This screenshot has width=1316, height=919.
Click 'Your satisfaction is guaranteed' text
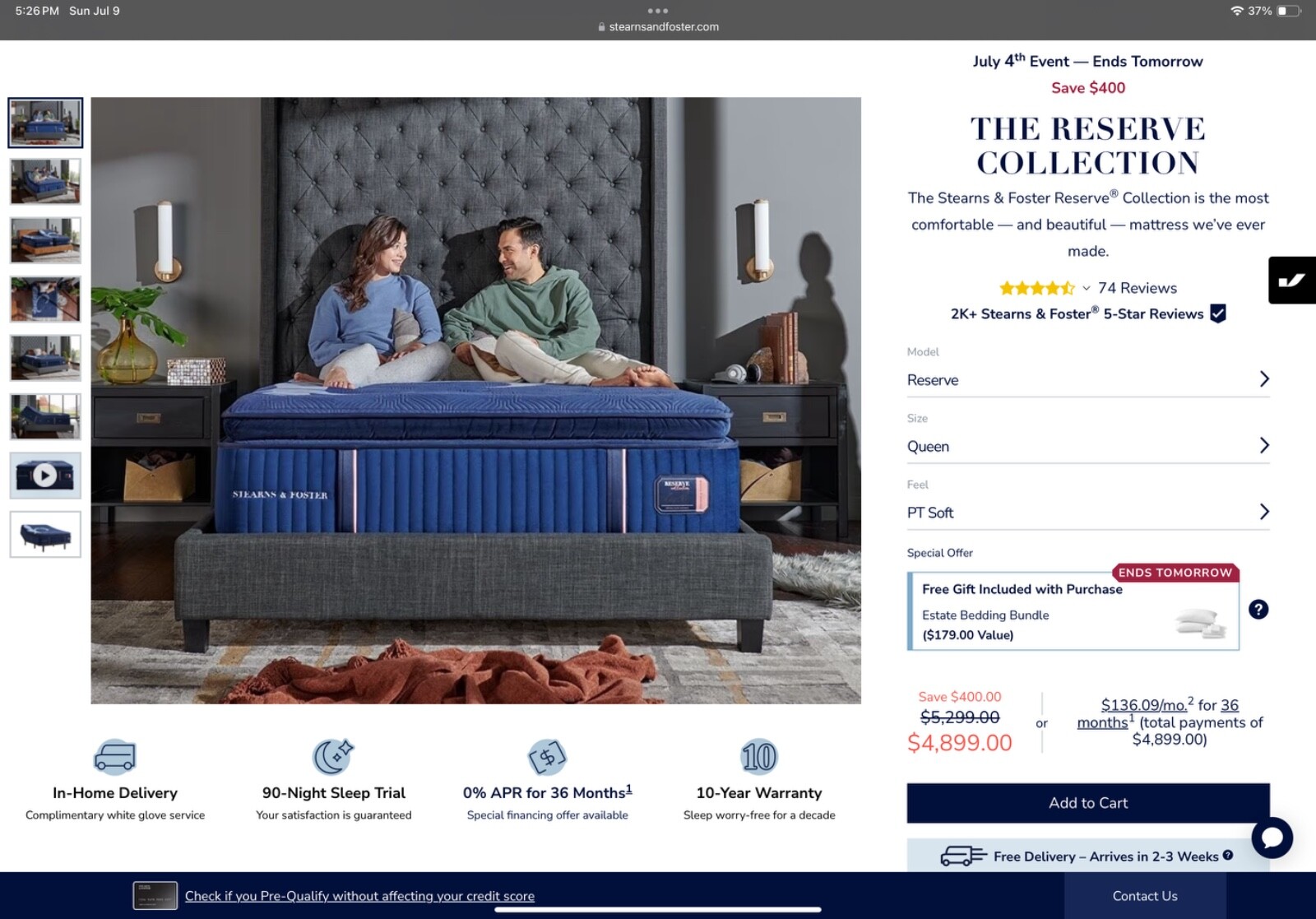click(x=333, y=815)
